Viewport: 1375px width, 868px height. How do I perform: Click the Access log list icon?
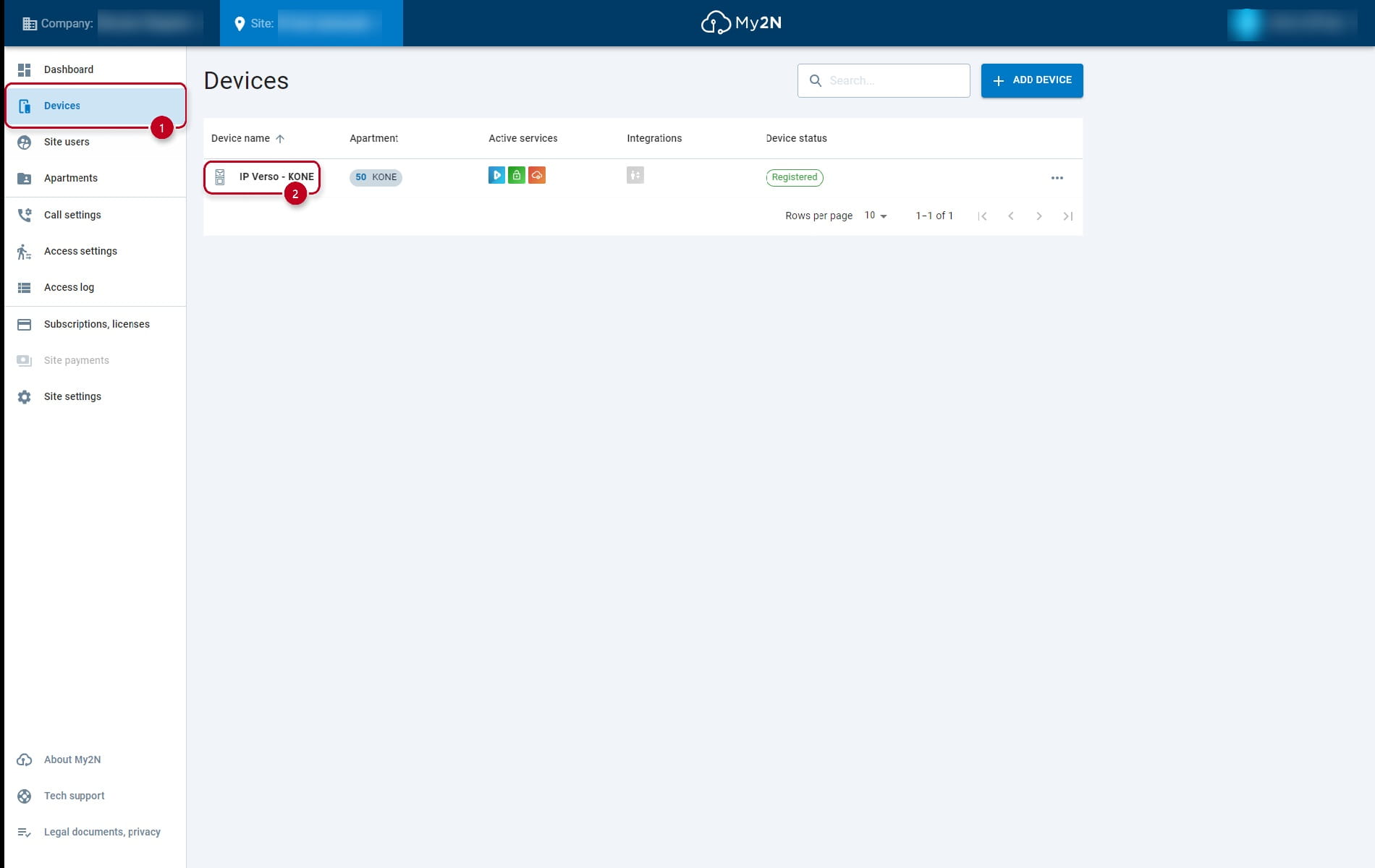[x=24, y=287]
